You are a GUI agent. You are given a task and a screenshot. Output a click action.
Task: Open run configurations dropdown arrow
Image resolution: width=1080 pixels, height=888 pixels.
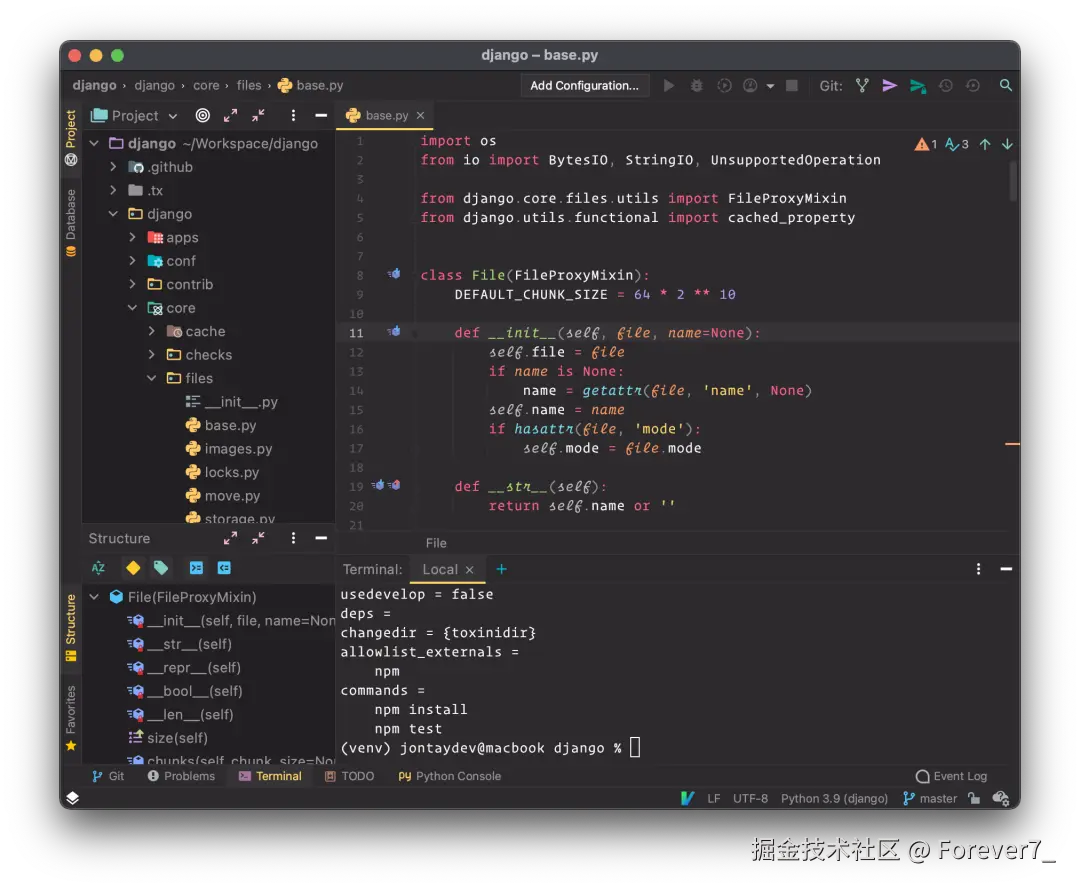[x=770, y=86]
